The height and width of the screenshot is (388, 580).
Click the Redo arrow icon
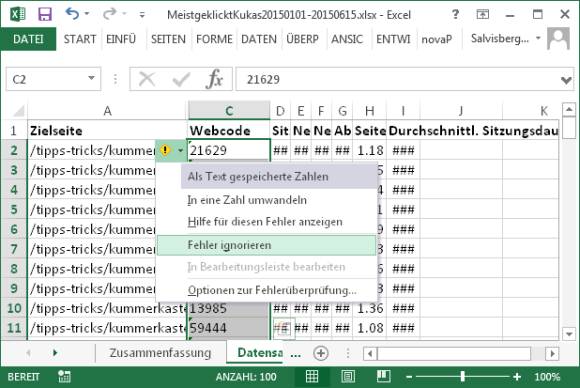point(110,14)
